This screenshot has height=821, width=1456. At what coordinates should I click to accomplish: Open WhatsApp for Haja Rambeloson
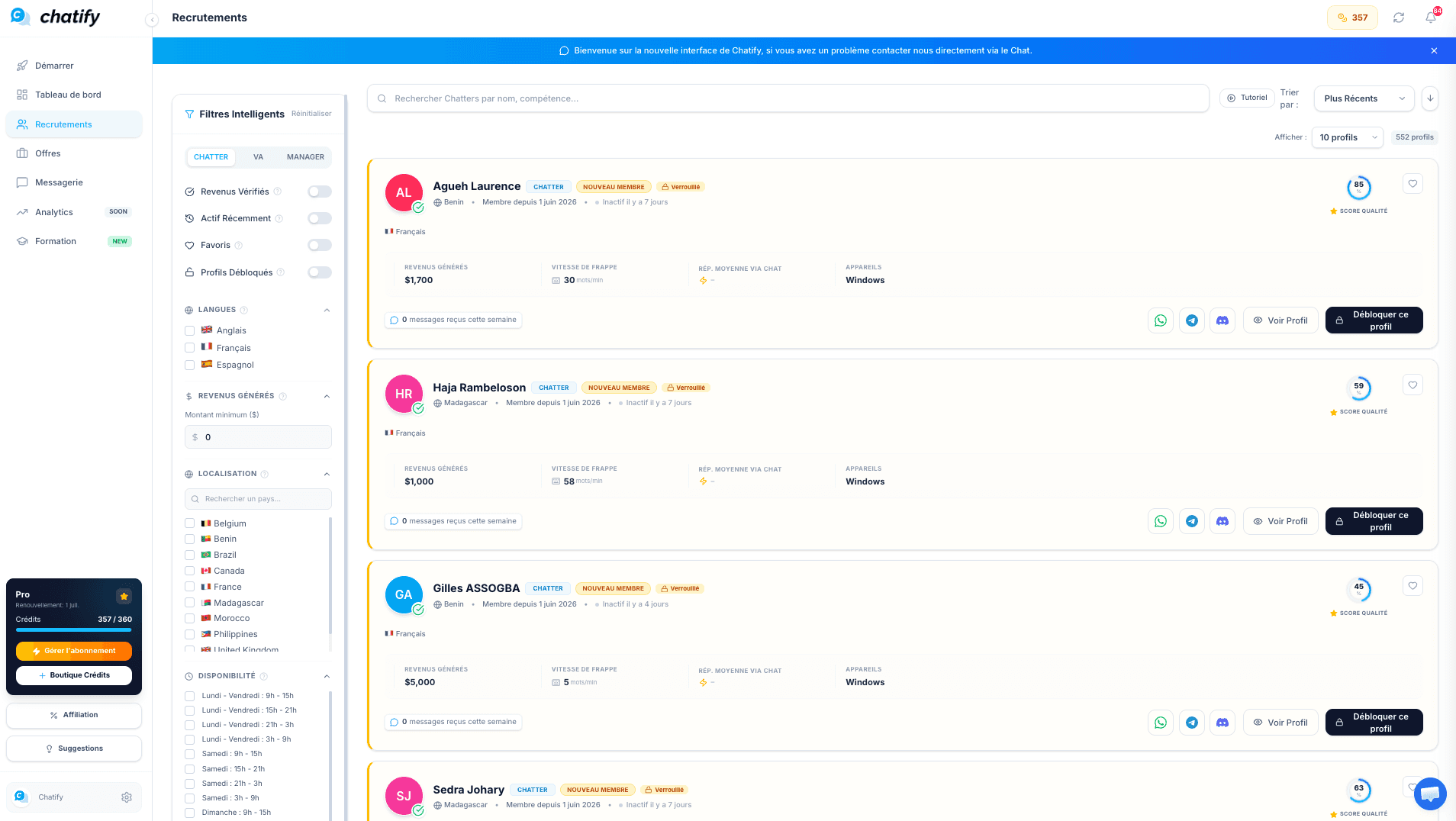(x=1161, y=521)
